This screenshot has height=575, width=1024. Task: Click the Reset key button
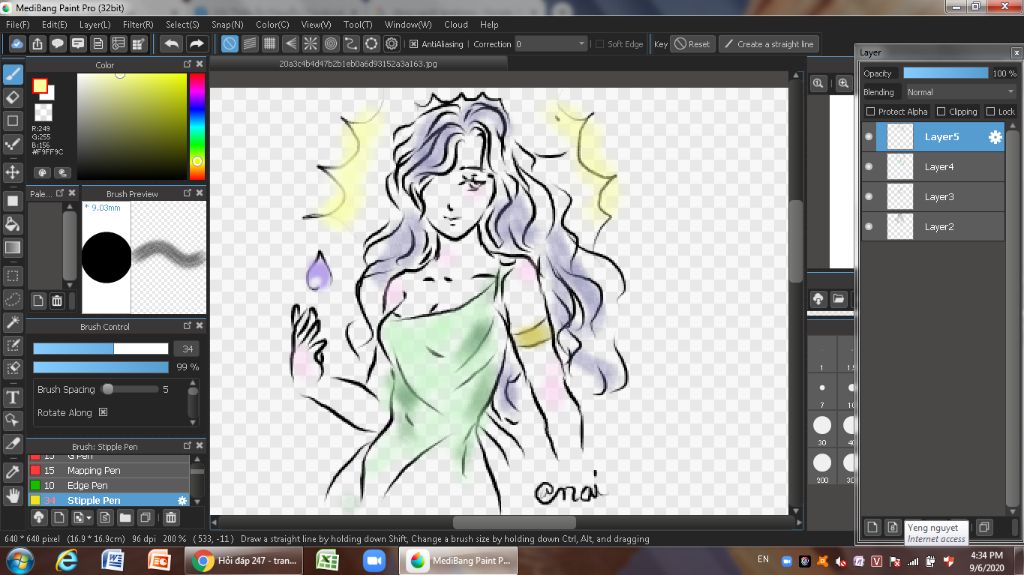tap(692, 44)
